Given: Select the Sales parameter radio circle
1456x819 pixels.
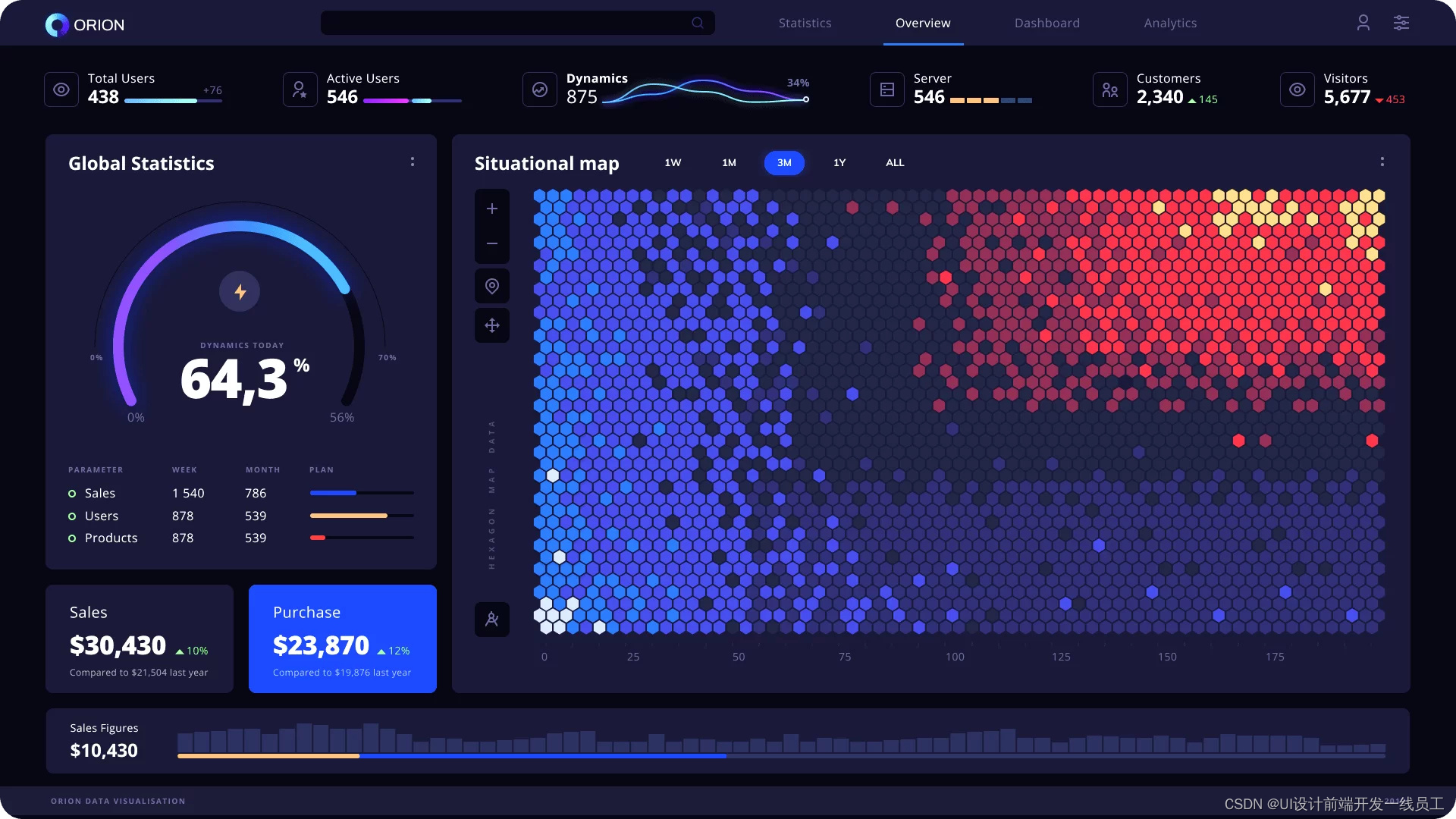Looking at the screenshot, I should click(72, 494).
